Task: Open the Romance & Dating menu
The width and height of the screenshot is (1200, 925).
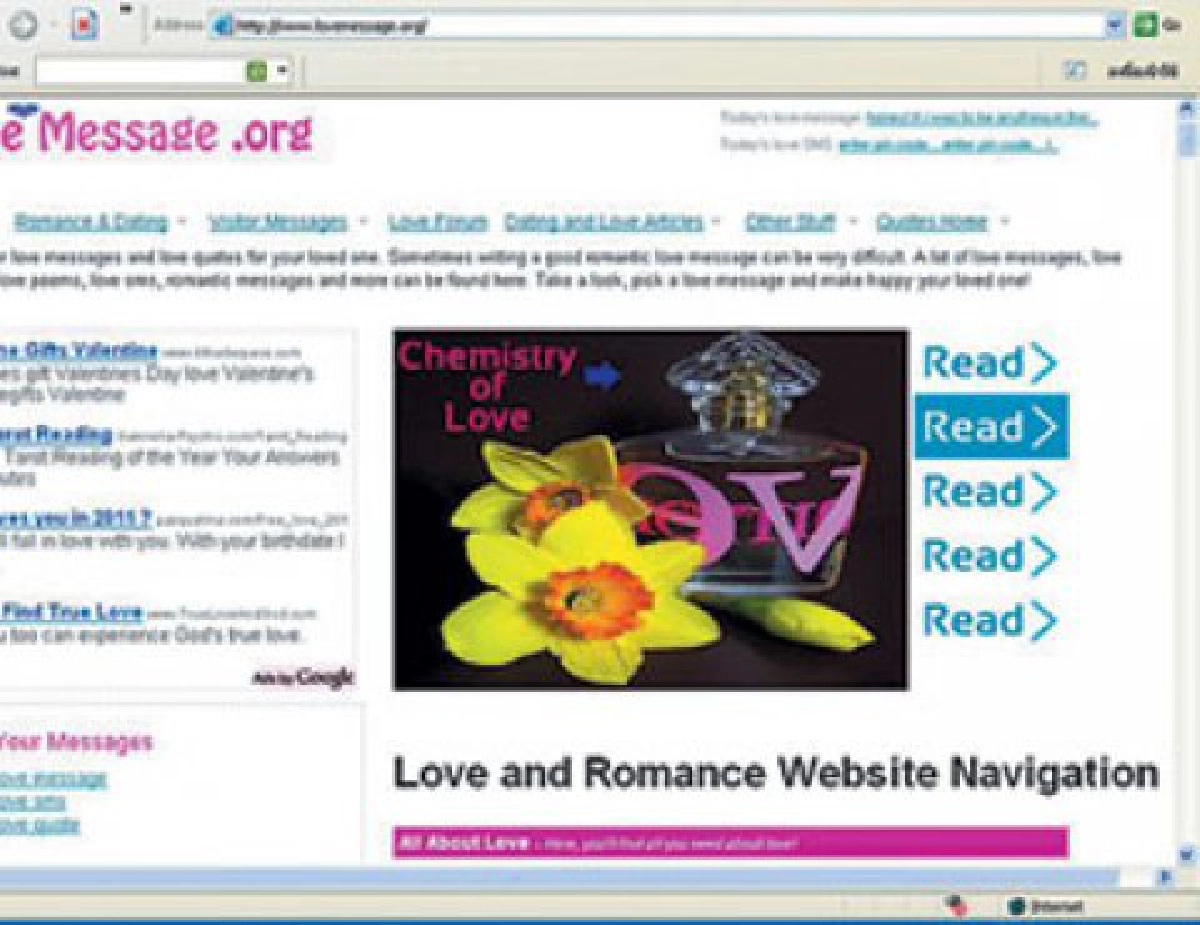Action: 90,221
